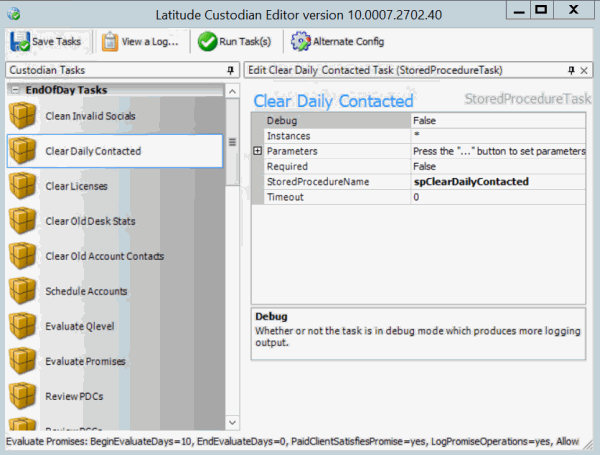Click the Clear Daily Contacted list label
The image size is (600, 455).
coord(93,151)
